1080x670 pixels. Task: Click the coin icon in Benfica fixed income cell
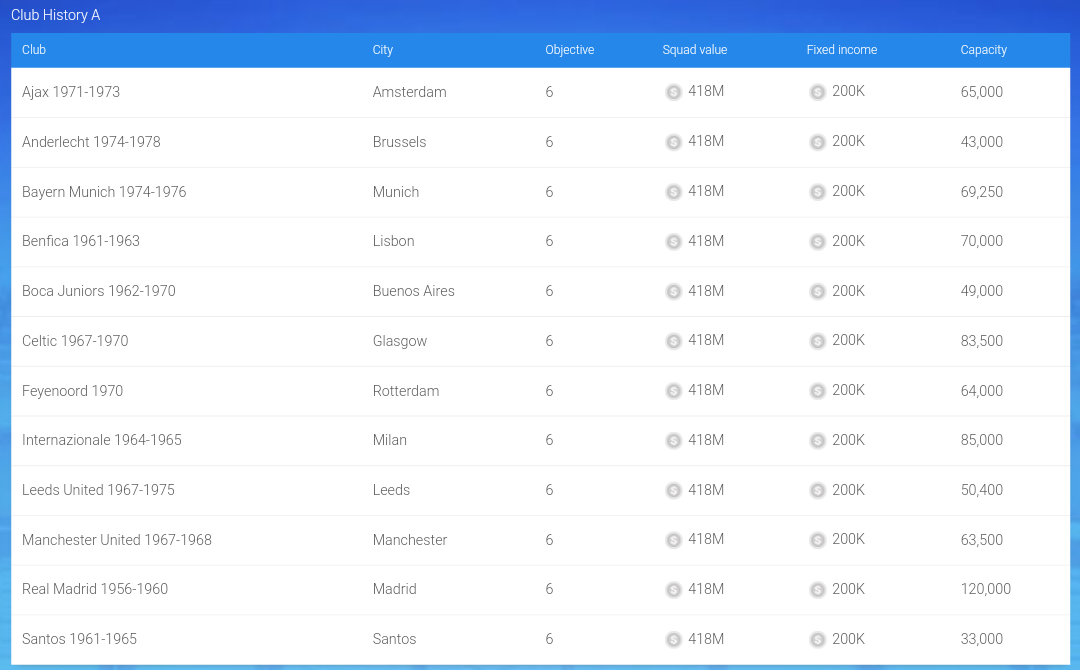pyautogui.click(x=818, y=242)
